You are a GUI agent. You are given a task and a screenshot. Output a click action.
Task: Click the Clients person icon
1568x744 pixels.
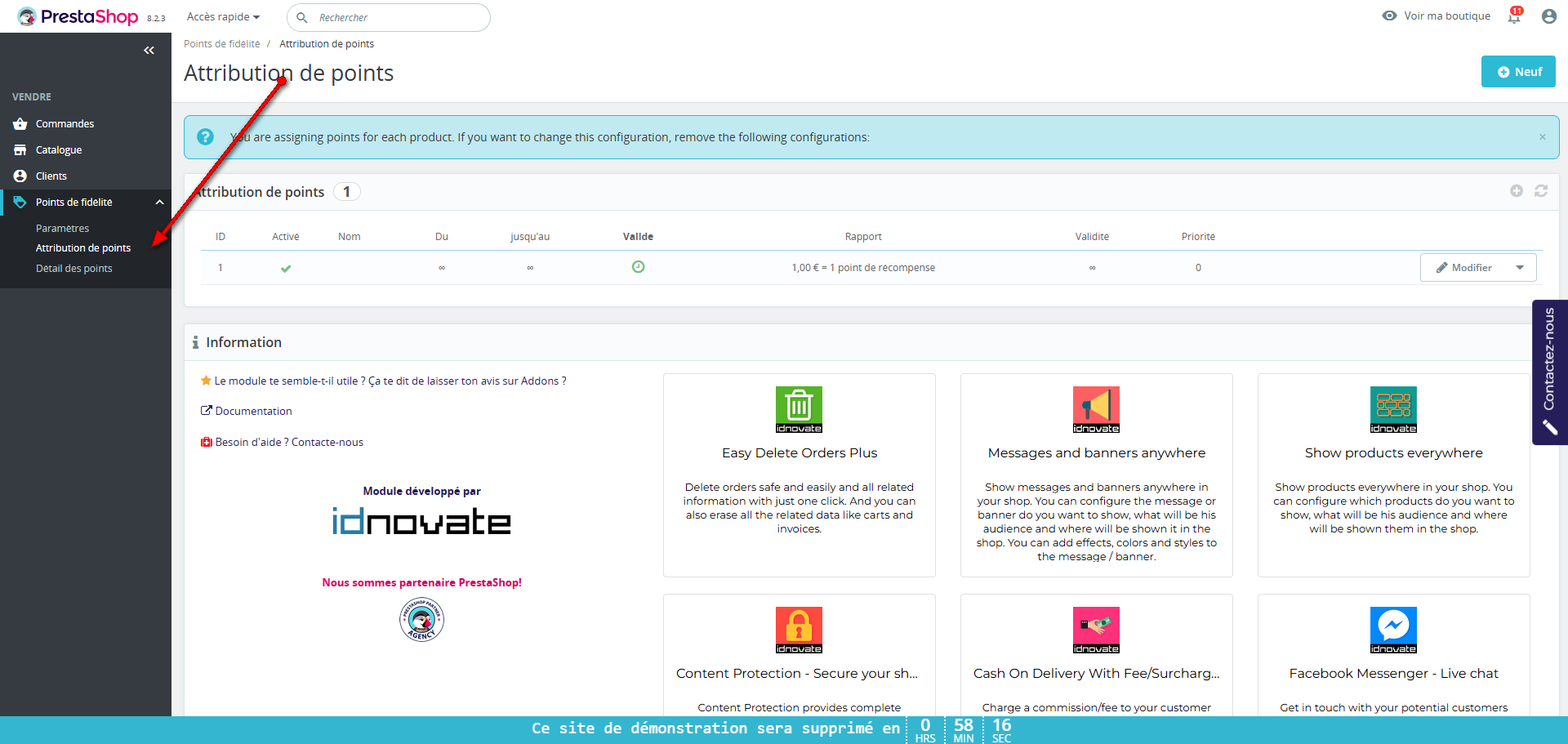tap(20, 176)
